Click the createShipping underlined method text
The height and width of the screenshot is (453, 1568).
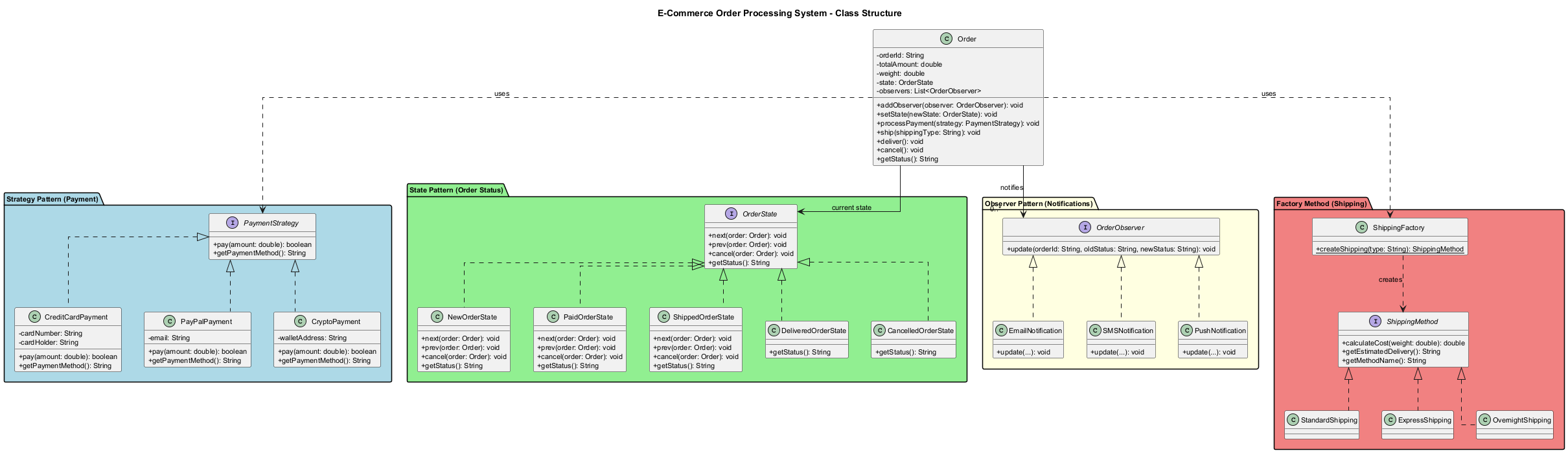coord(1389,249)
